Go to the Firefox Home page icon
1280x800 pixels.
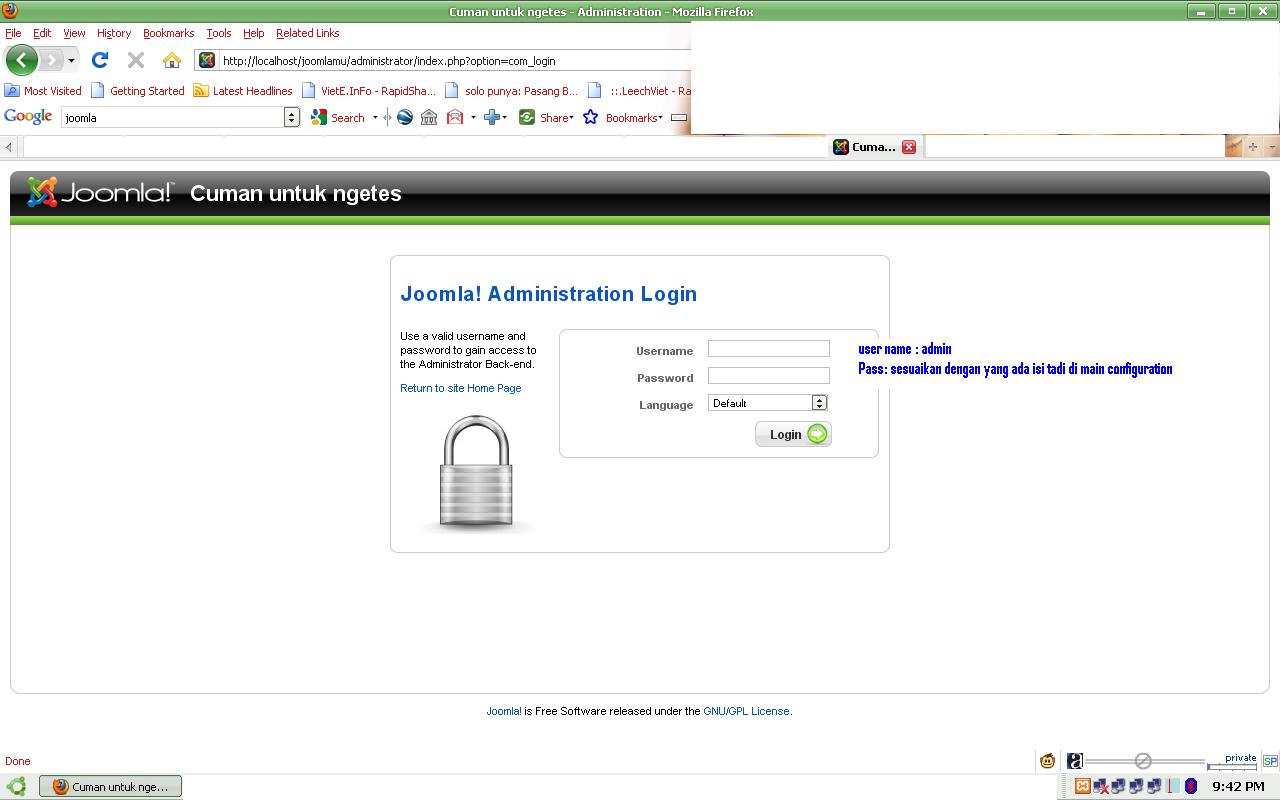click(172, 60)
